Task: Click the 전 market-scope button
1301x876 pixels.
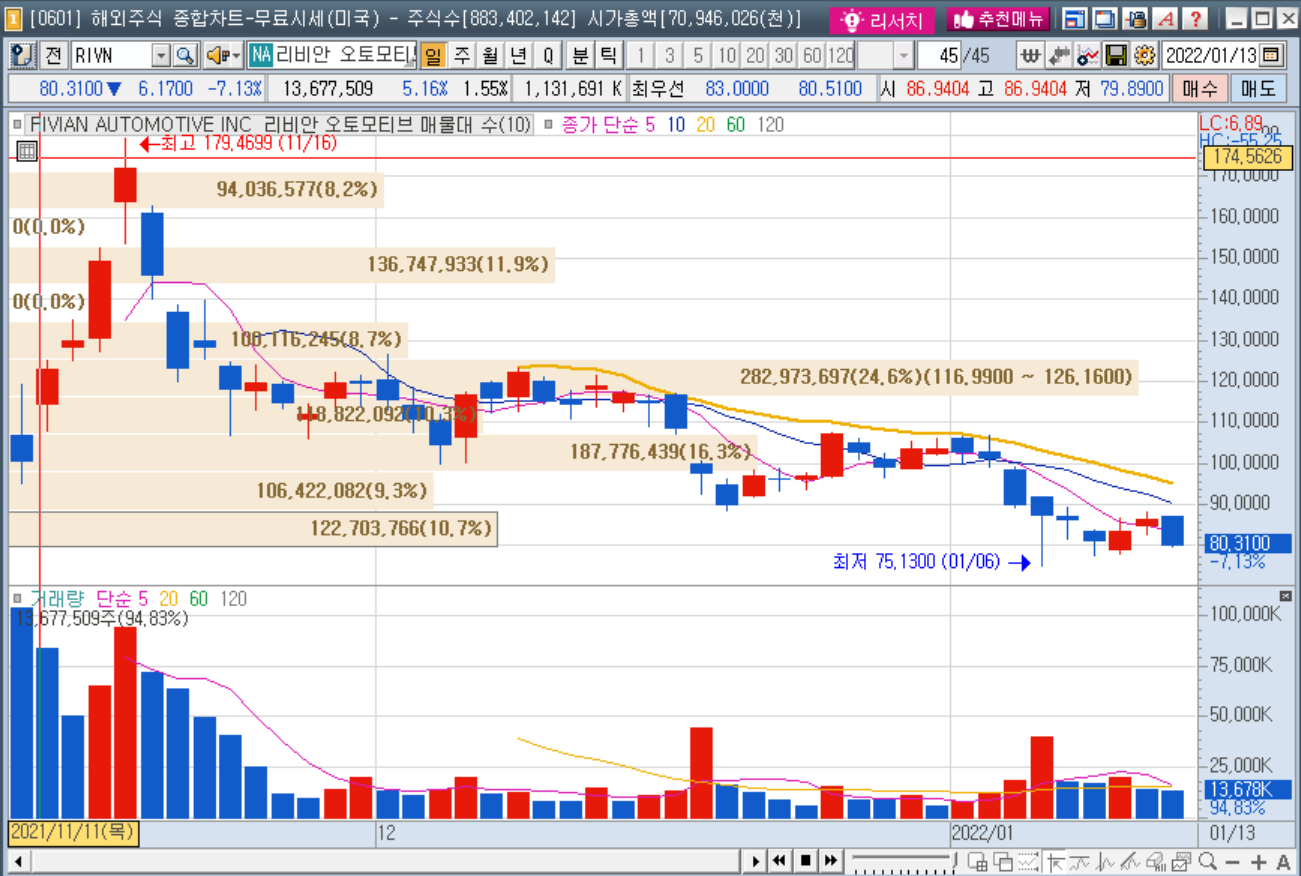Action: pos(53,55)
